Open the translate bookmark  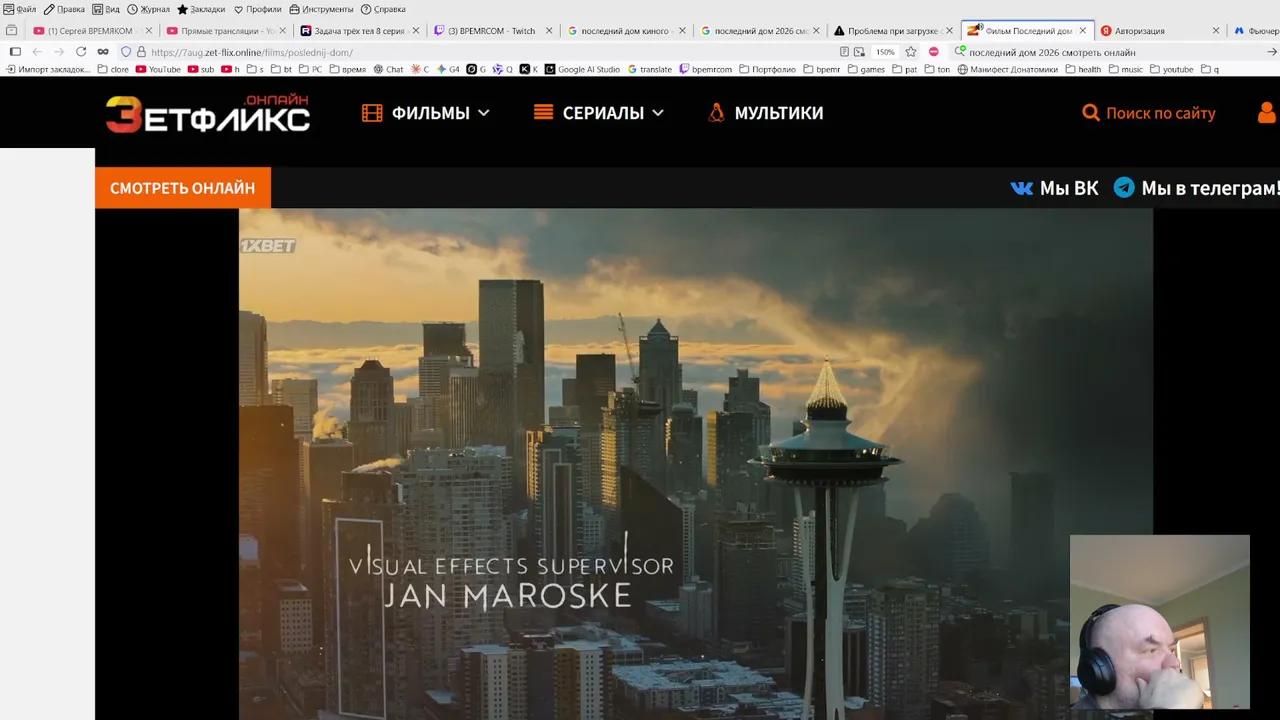(650, 70)
